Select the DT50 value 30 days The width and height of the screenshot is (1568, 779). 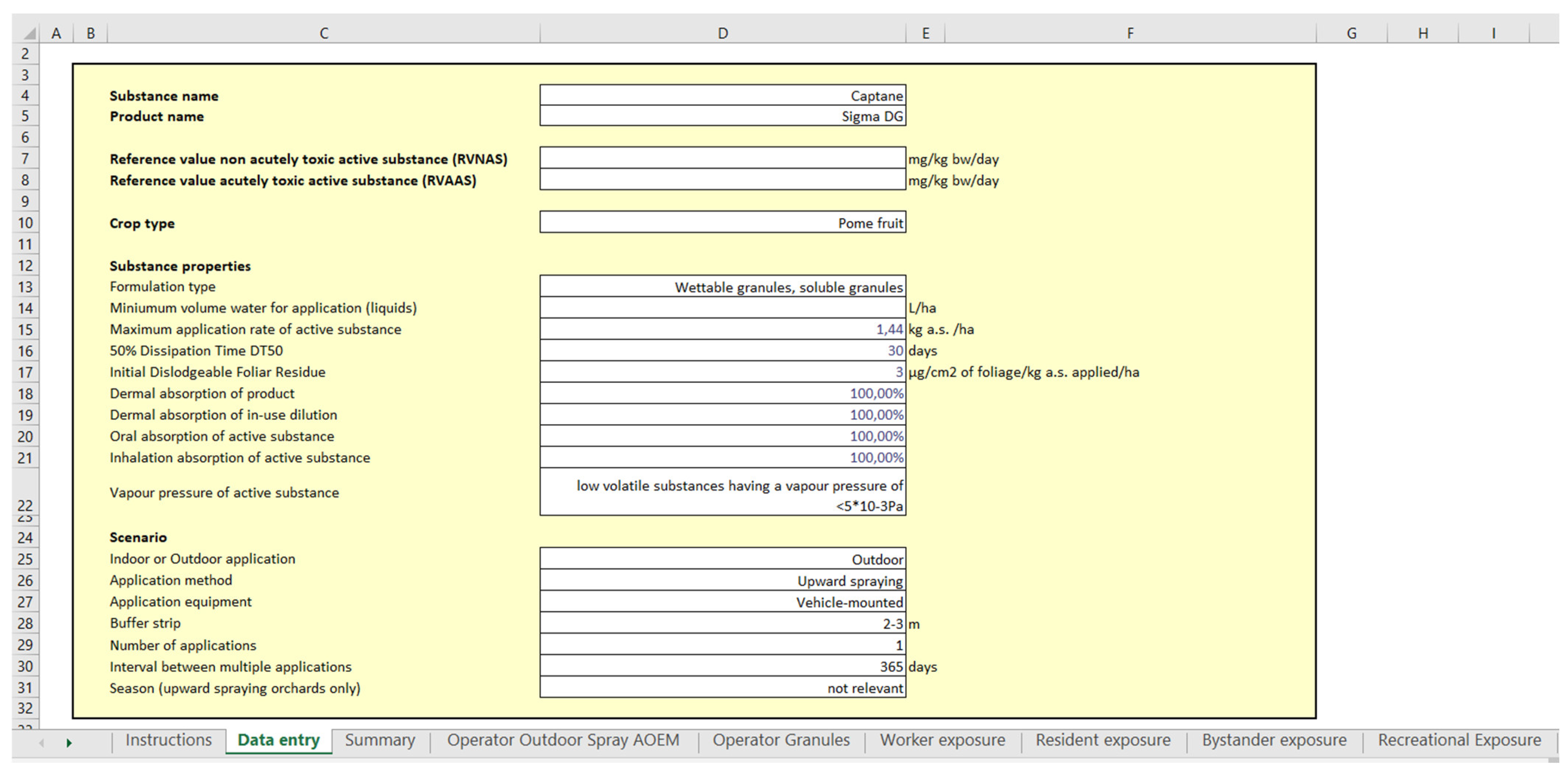tap(723, 351)
